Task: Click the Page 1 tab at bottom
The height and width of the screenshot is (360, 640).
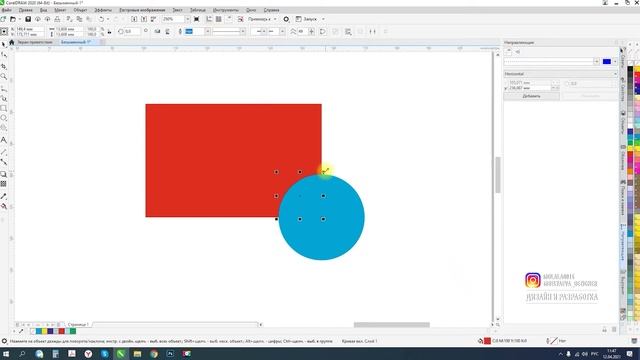Action: [x=78, y=324]
